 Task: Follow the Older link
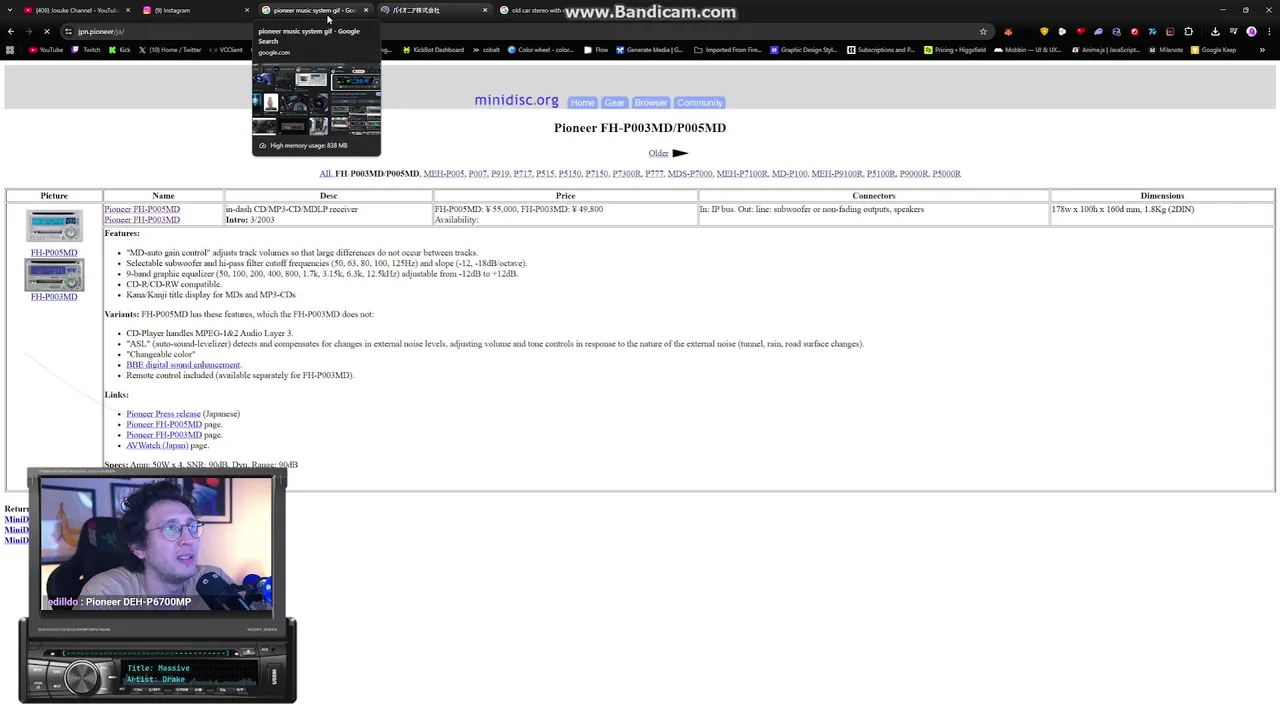[x=658, y=153]
